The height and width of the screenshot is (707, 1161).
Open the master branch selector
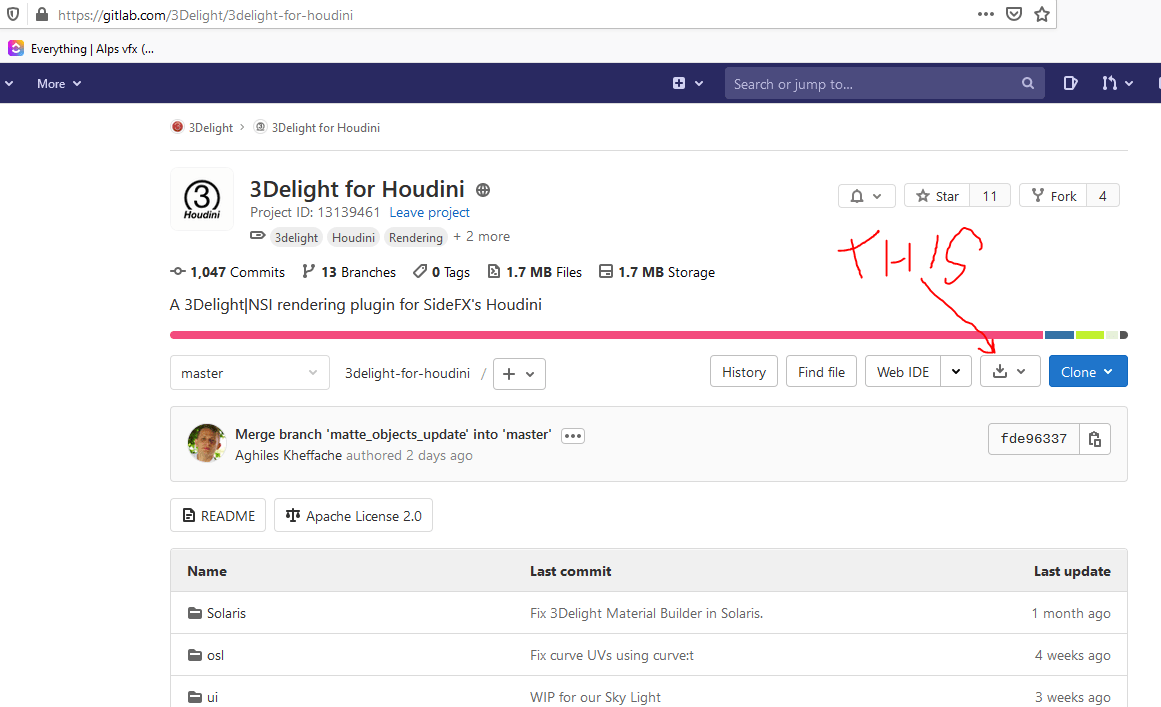(249, 373)
